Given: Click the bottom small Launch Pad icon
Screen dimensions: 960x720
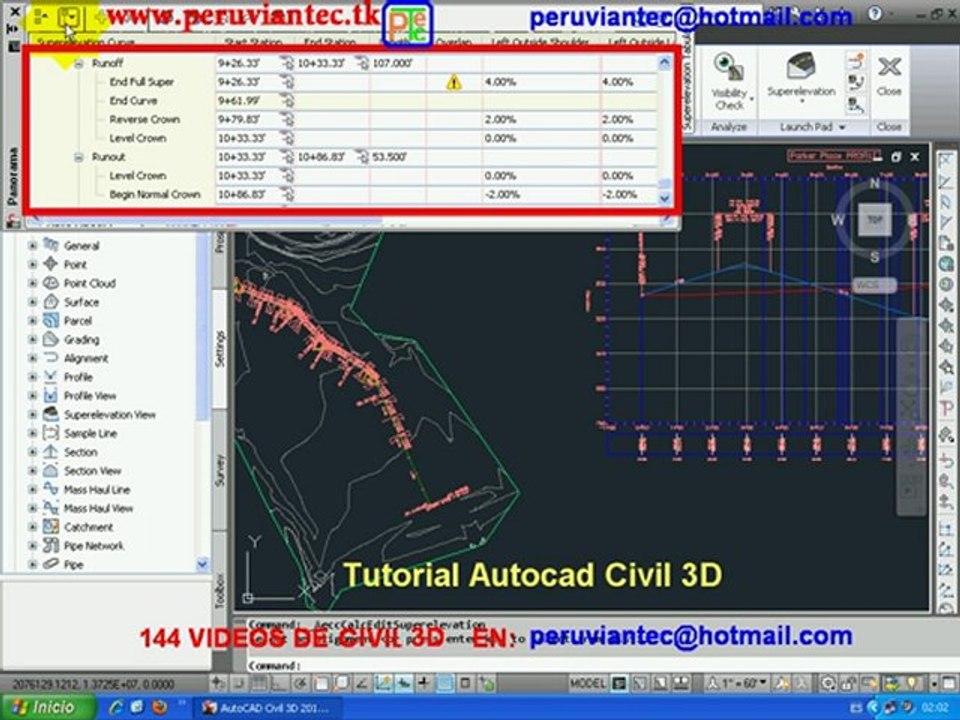Looking at the screenshot, I should pyautogui.click(x=855, y=105).
